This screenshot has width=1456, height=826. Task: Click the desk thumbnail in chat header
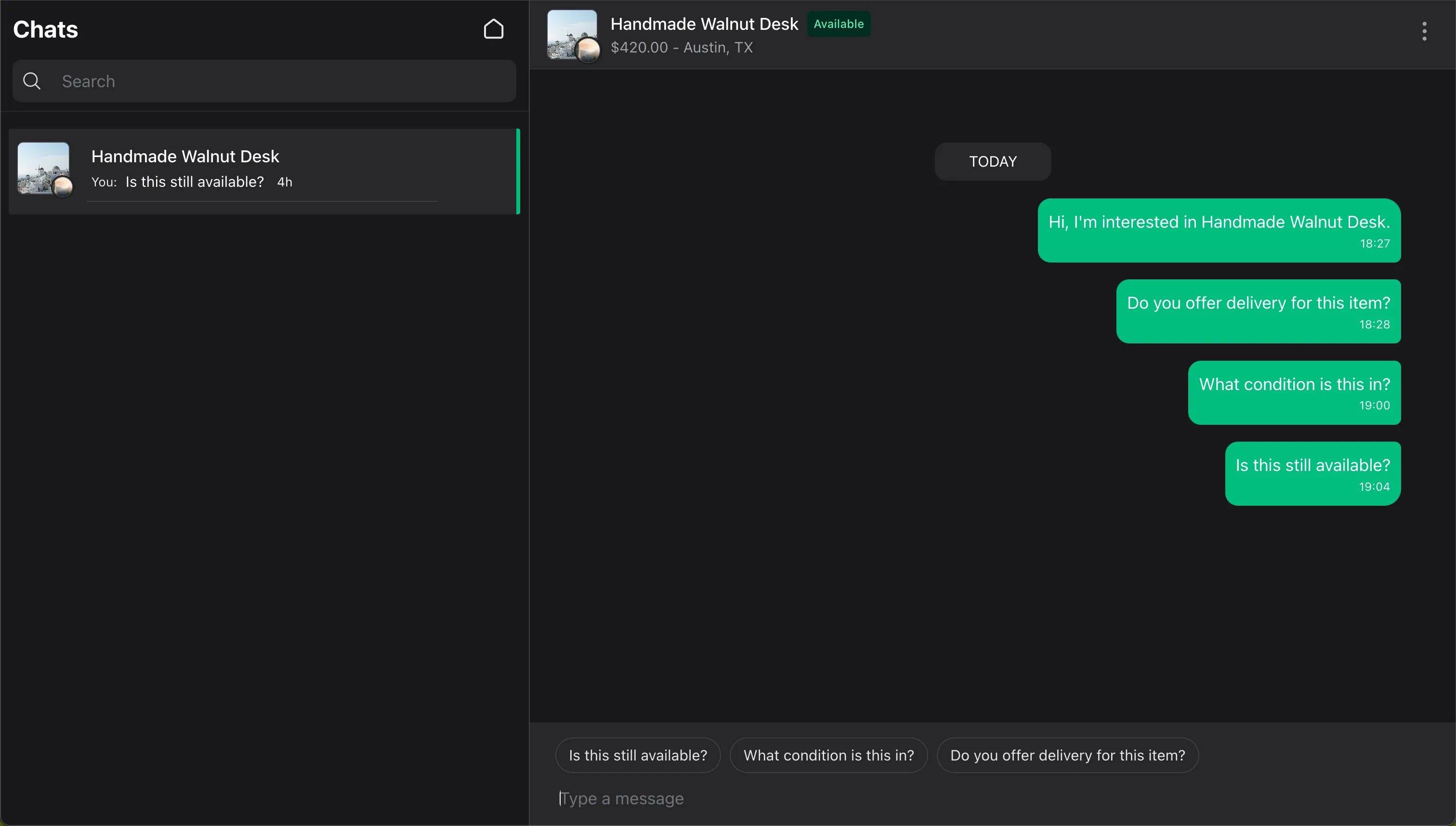pyautogui.click(x=572, y=35)
